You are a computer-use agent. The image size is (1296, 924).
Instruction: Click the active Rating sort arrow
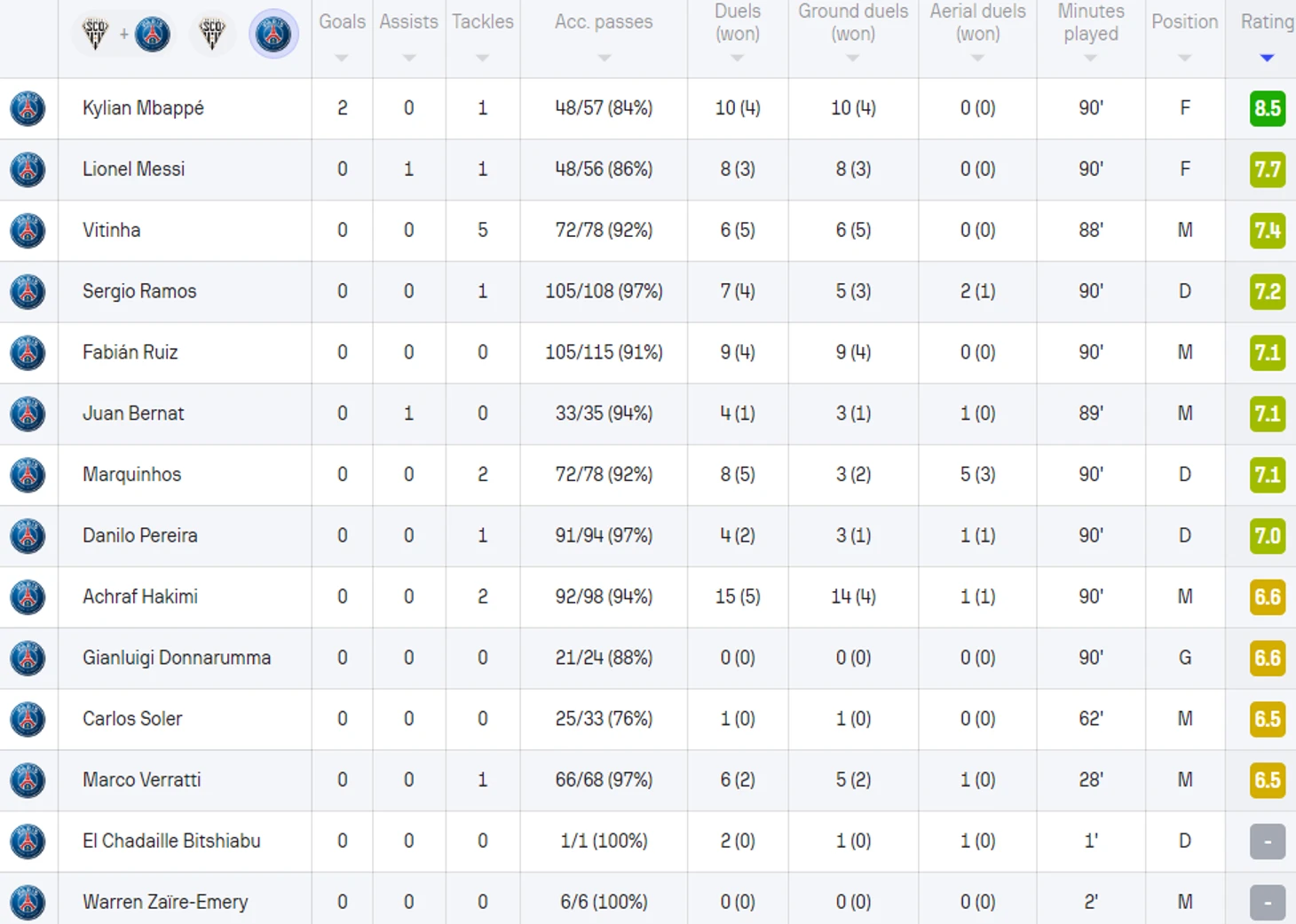1267,58
